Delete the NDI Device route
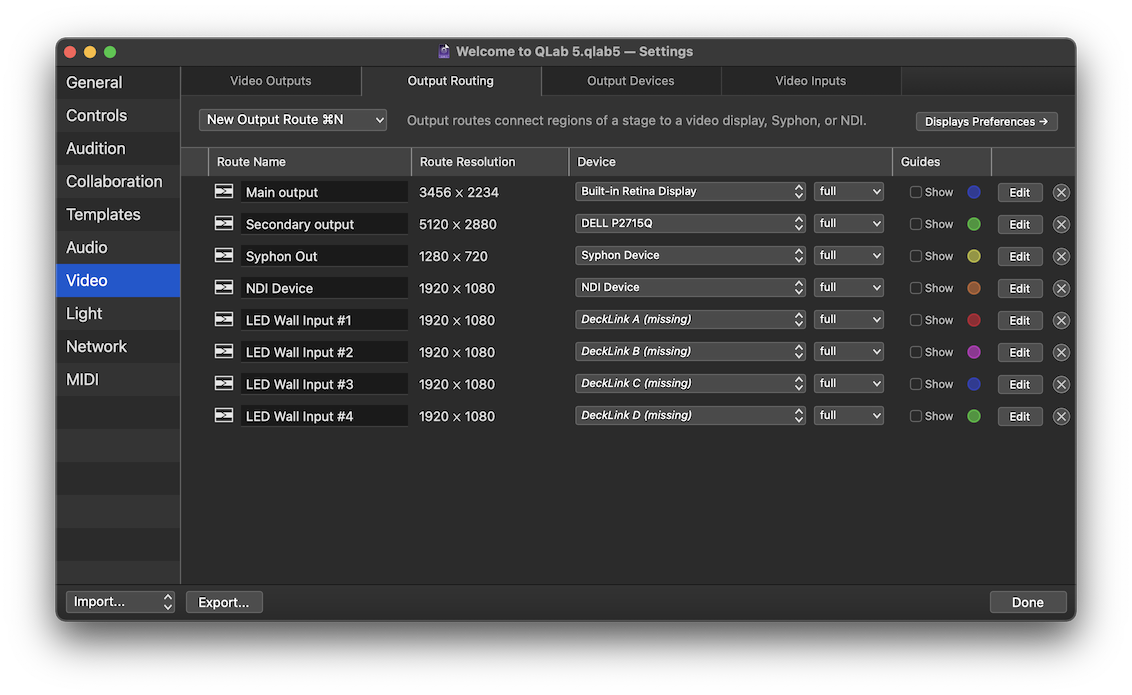The height and width of the screenshot is (695, 1132). 1061,287
